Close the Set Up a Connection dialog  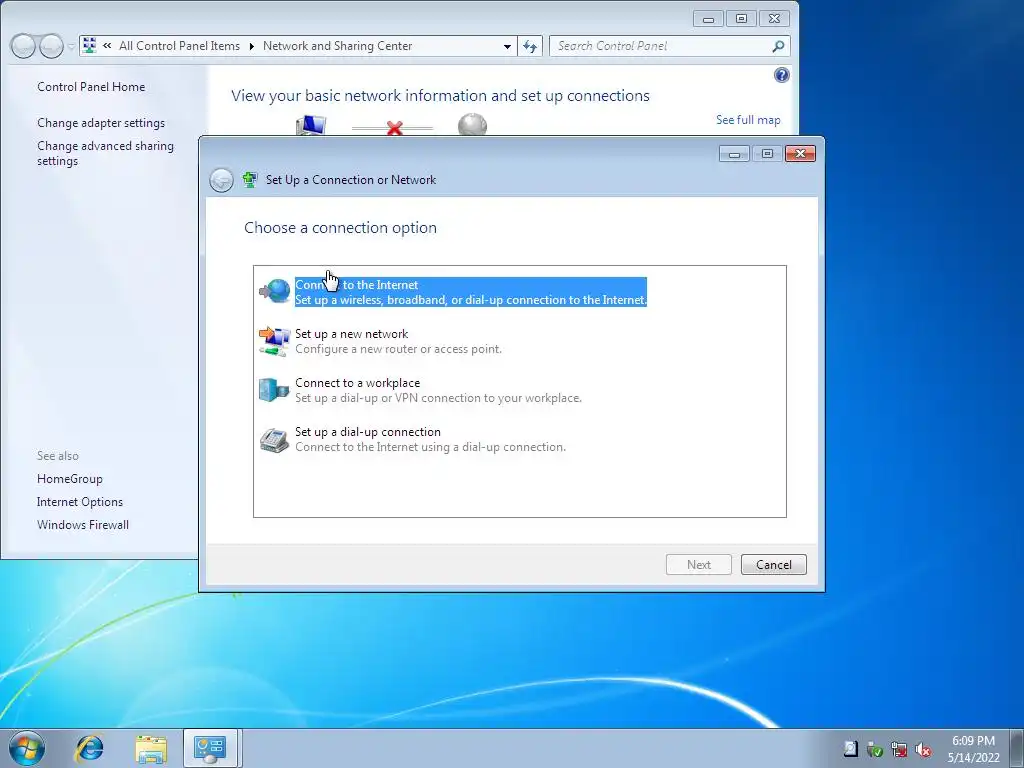click(800, 153)
